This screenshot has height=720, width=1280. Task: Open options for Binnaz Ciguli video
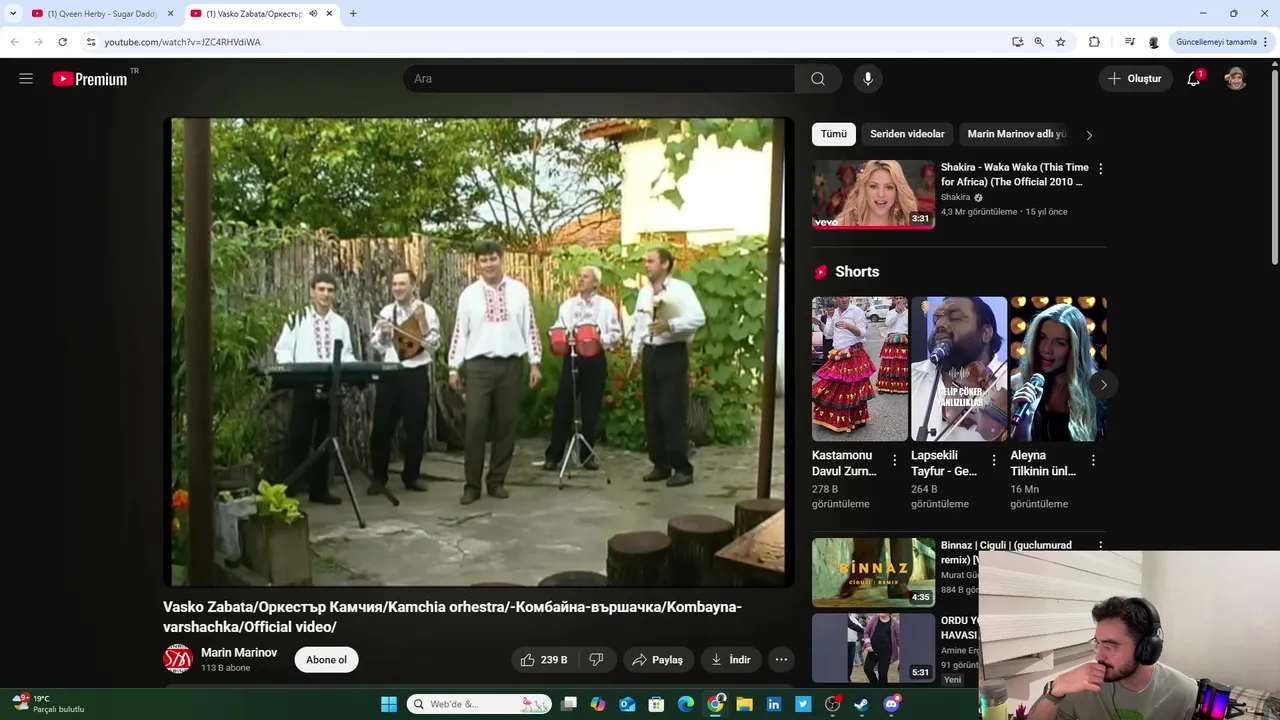click(x=1100, y=546)
